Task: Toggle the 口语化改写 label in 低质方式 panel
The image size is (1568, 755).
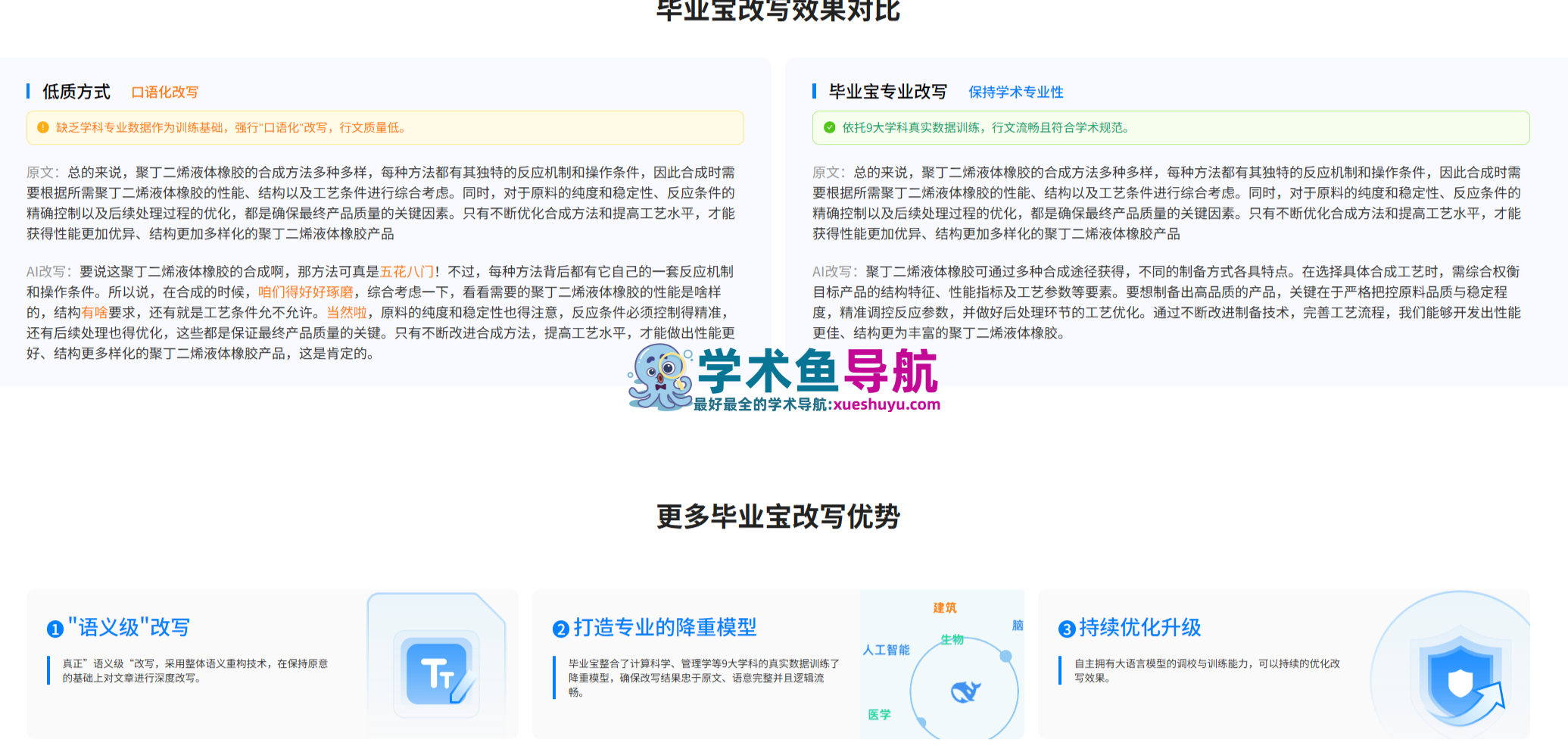Action: 166,91
